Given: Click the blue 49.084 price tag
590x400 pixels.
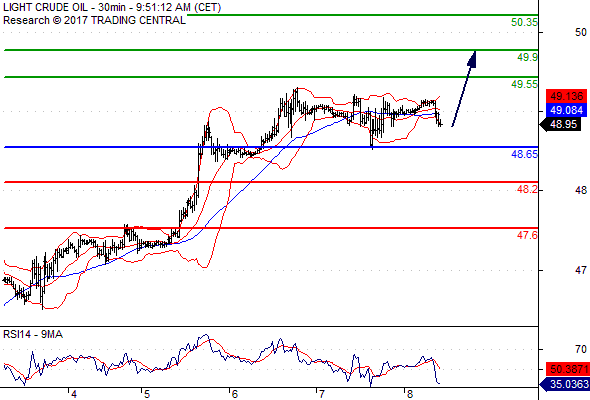Looking at the screenshot, I should [x=566, y=110].
